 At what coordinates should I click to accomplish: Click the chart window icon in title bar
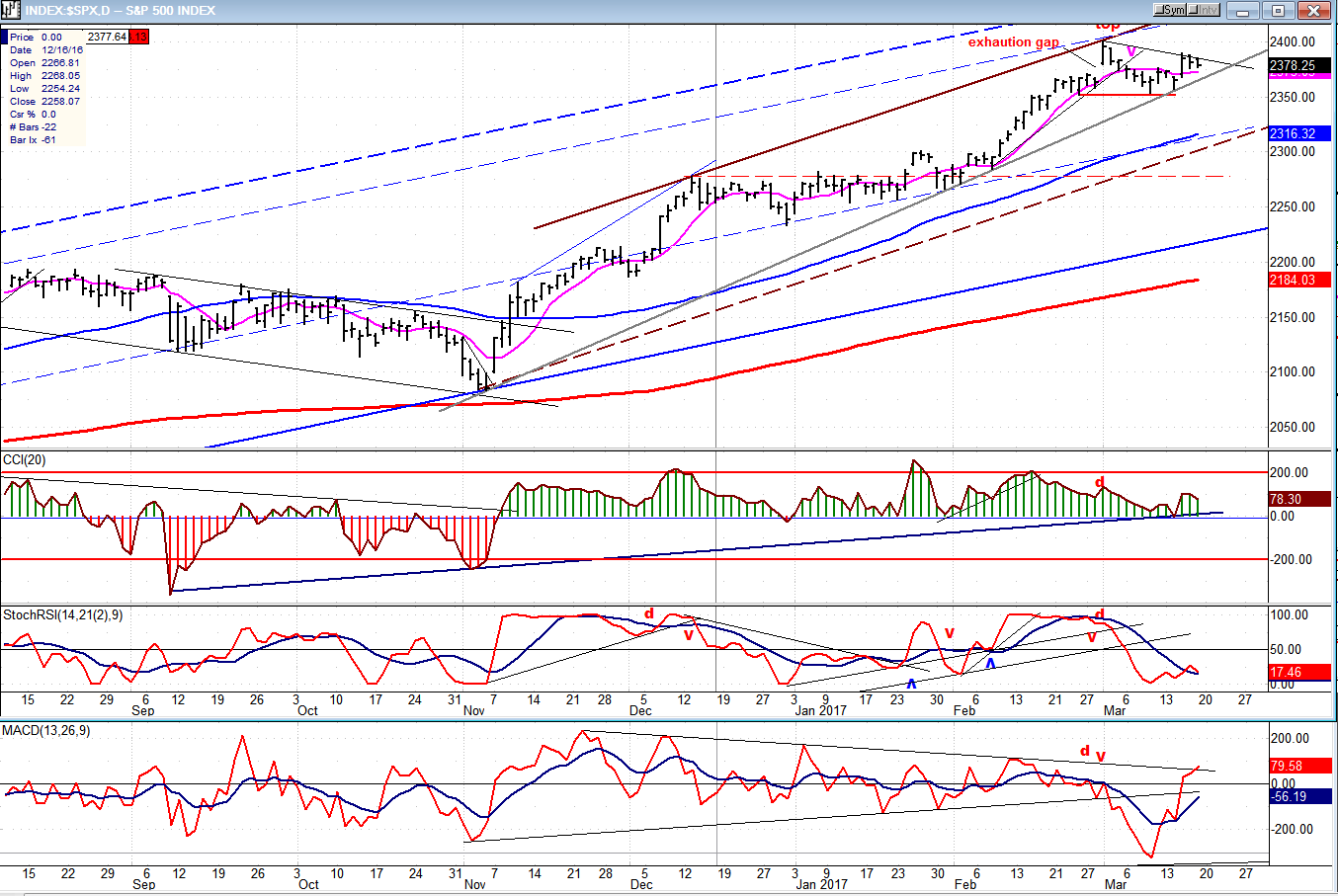click(x=11, y=10)
